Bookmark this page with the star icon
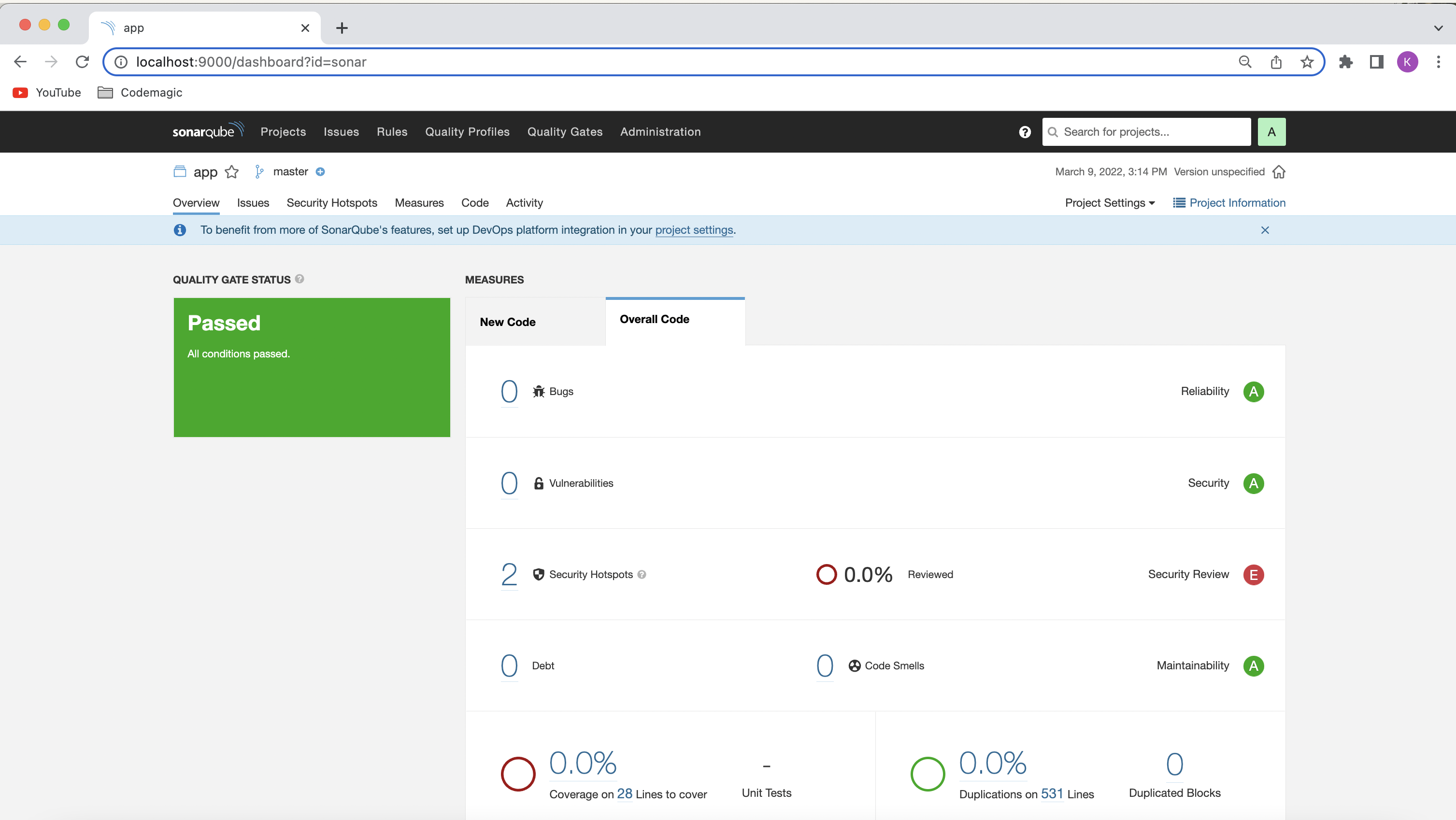The height and width of the screenshot is (820, 1456). (x=1307, y=62)
